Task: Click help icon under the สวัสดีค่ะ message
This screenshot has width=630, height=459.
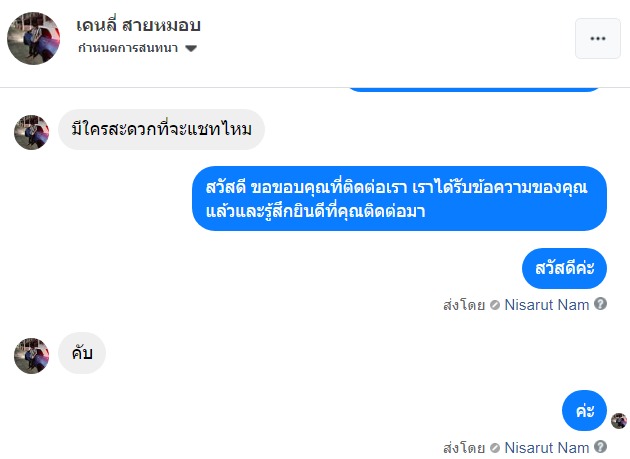Action: point(600,304)
